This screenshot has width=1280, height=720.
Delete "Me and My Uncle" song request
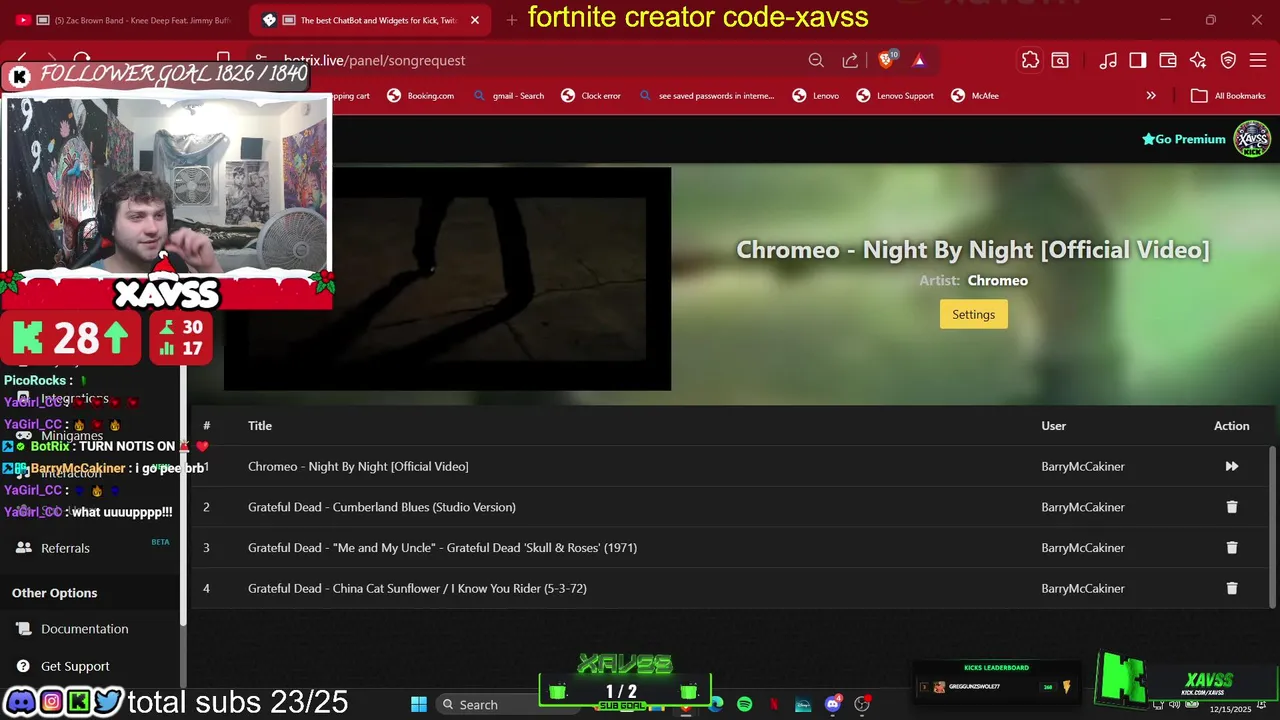1231,548
